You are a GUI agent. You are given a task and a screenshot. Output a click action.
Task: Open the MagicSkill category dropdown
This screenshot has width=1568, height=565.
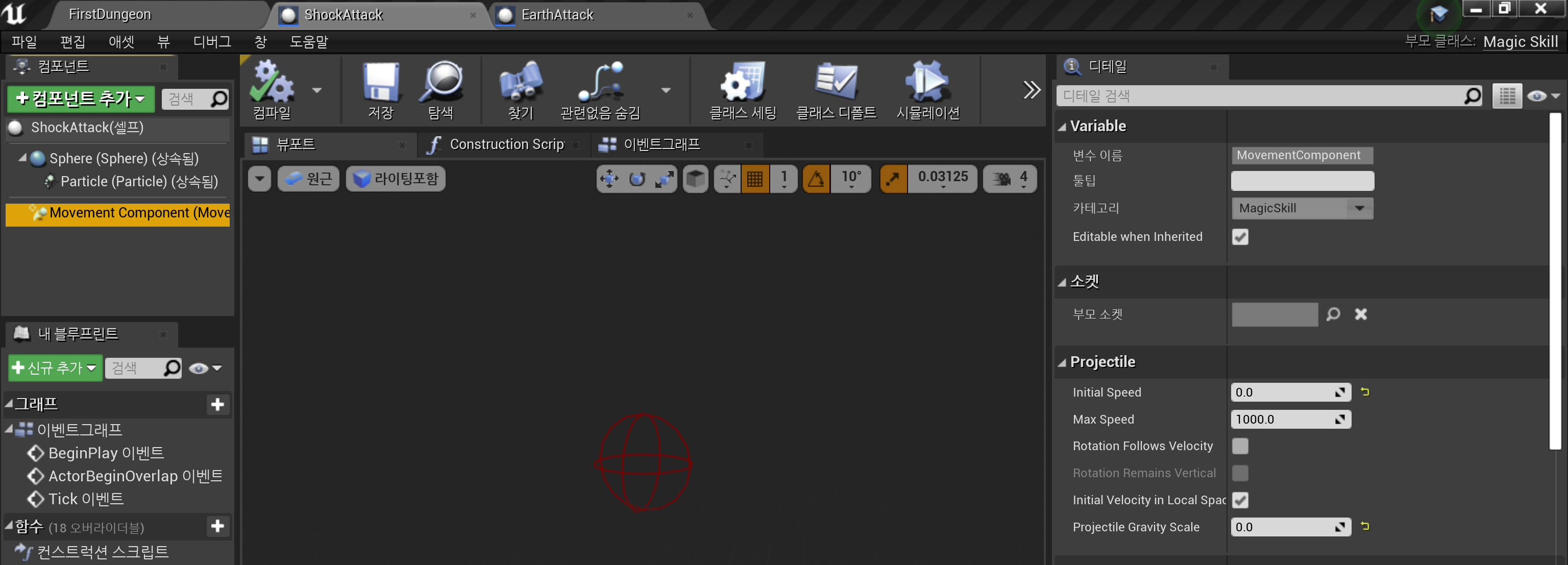1302,208
